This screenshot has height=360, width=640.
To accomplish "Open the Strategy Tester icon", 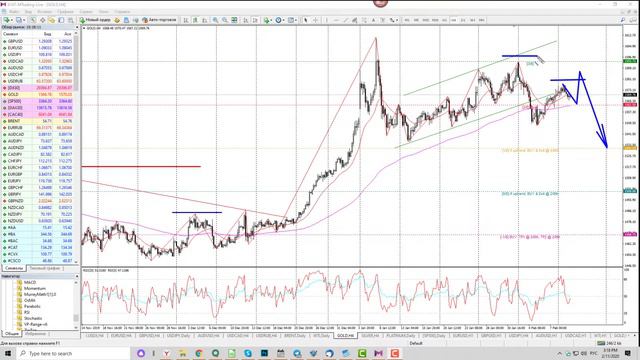I will pos(71,20).
